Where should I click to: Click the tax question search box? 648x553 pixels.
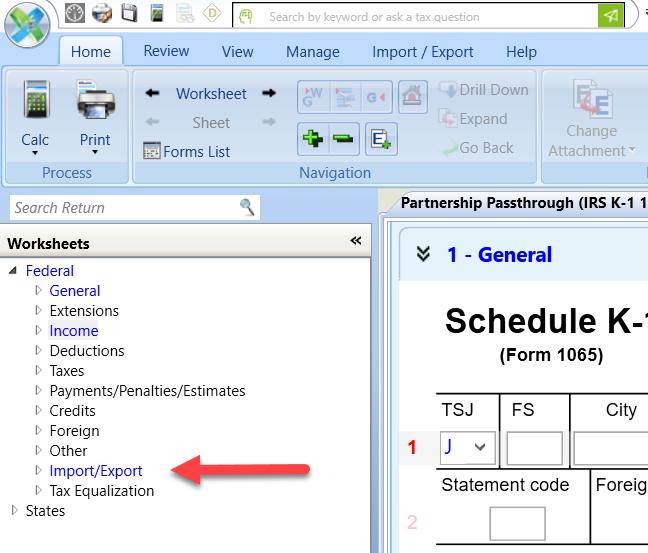420,16
